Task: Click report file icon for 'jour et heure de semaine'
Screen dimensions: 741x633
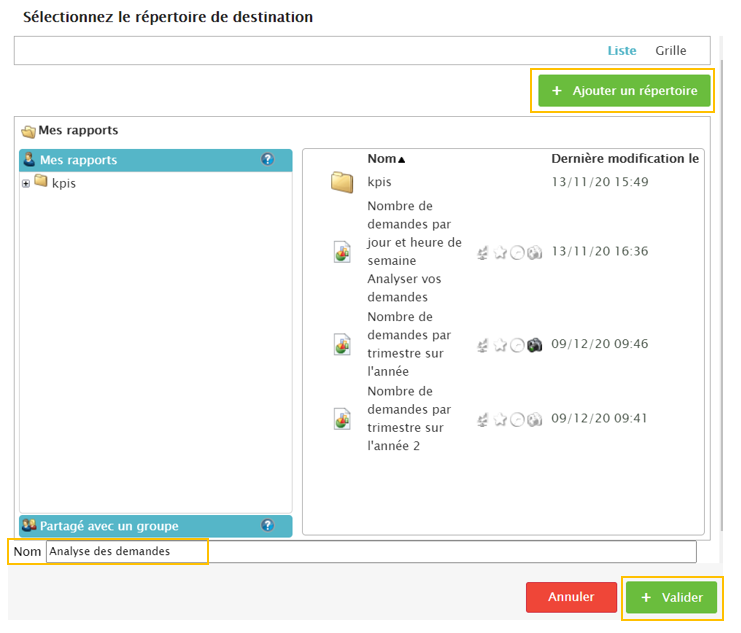Action: [342, 252]
